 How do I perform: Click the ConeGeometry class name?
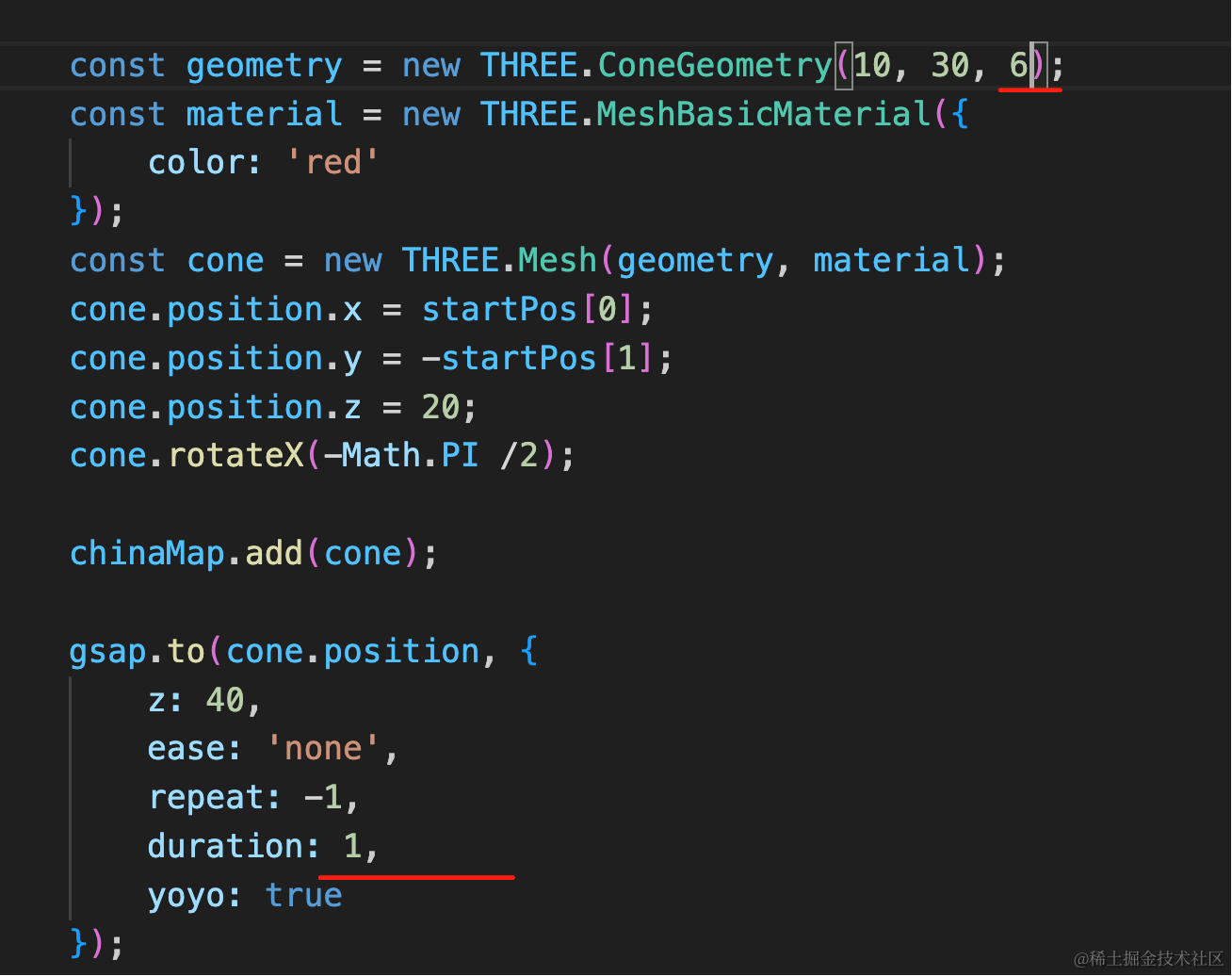pos(715,66)
